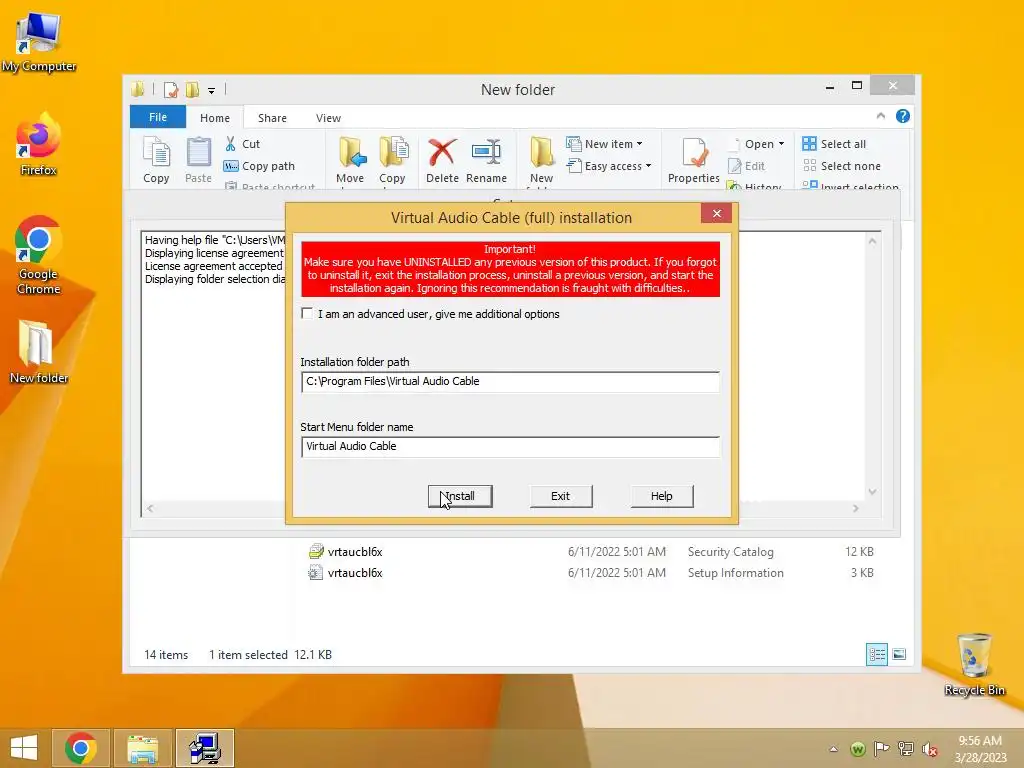
Task: Show hidden tray icons arrow
Action: point(833,749)
